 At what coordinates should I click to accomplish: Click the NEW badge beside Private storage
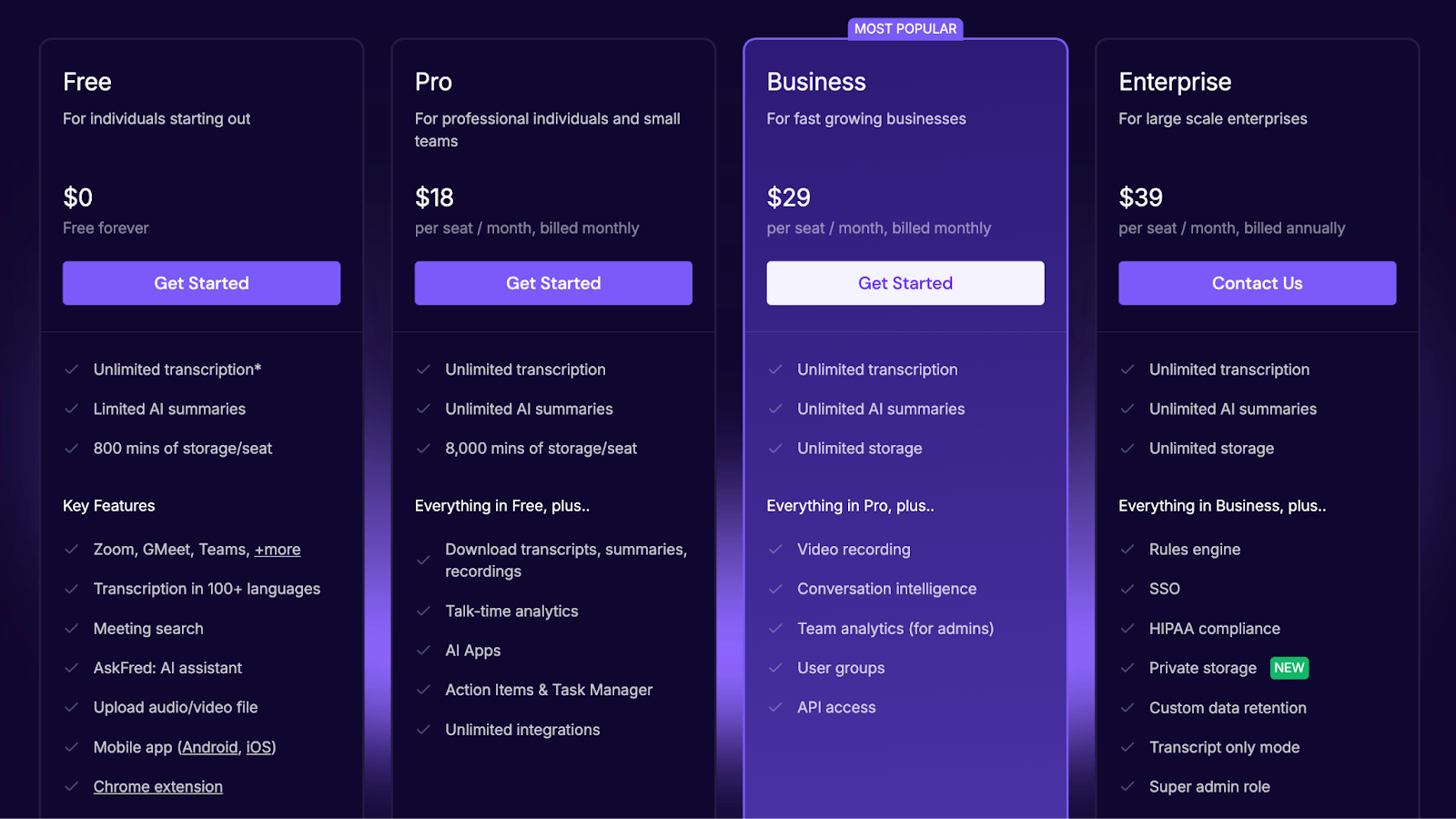pyautogui.click(x=1289, y=668)
